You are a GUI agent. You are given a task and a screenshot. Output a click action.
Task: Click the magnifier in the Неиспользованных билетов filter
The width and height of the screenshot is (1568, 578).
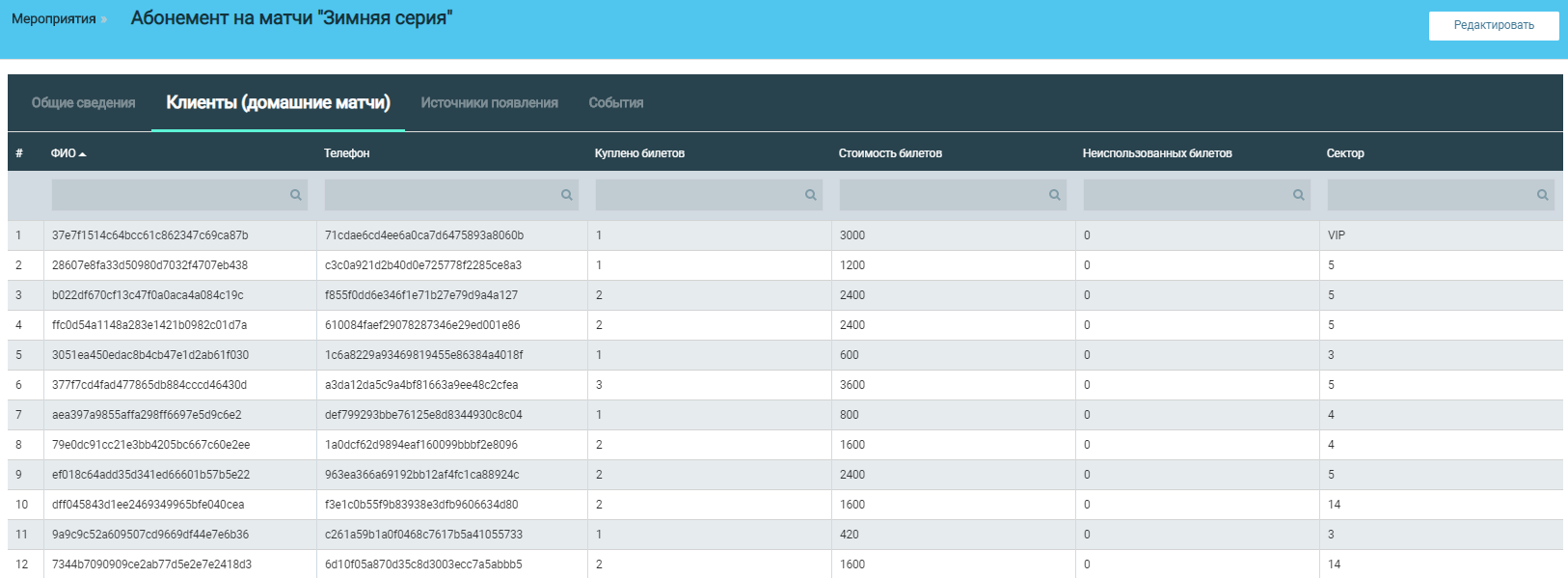coord(1299,195)
